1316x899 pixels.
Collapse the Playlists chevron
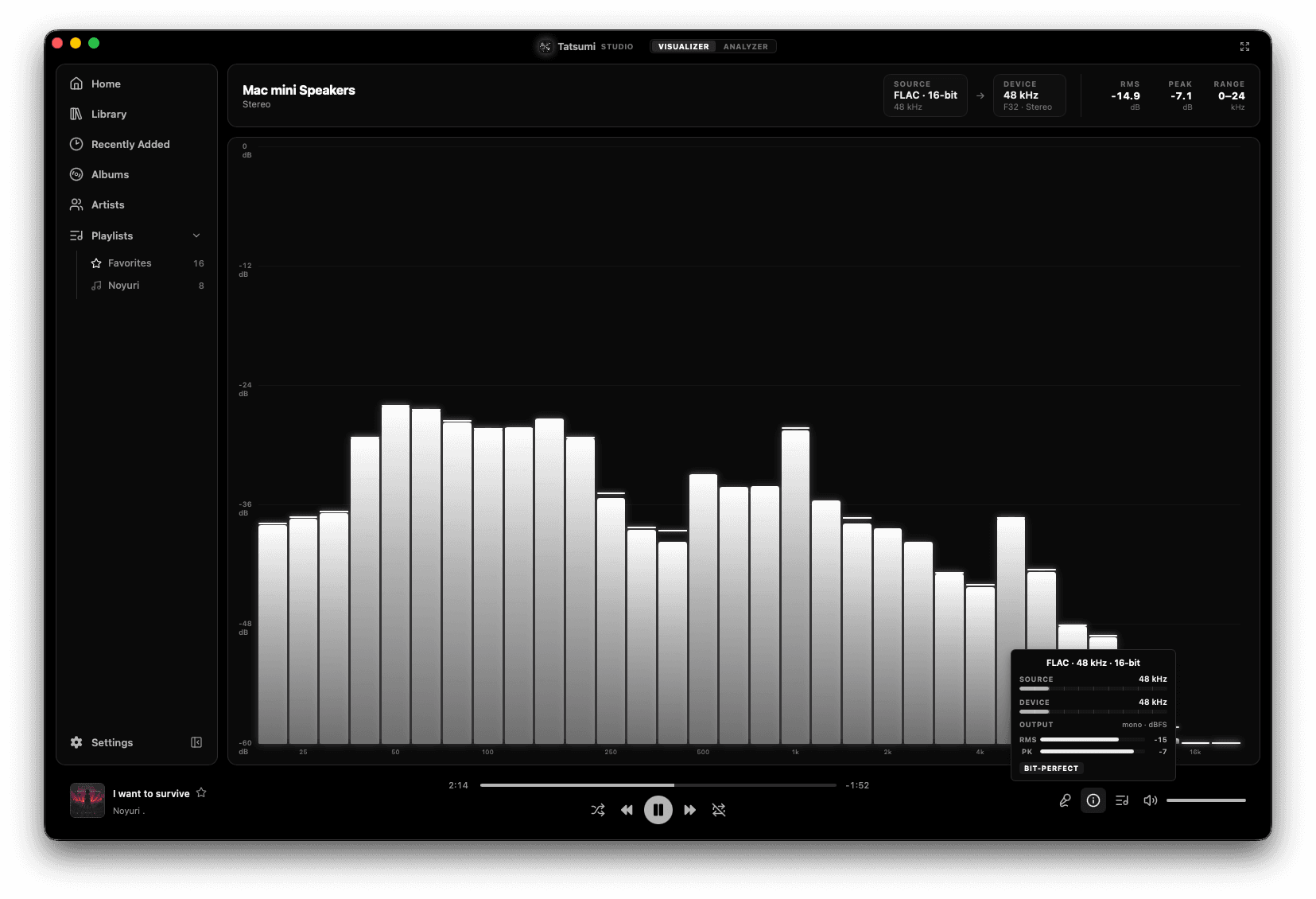[196, 235]
